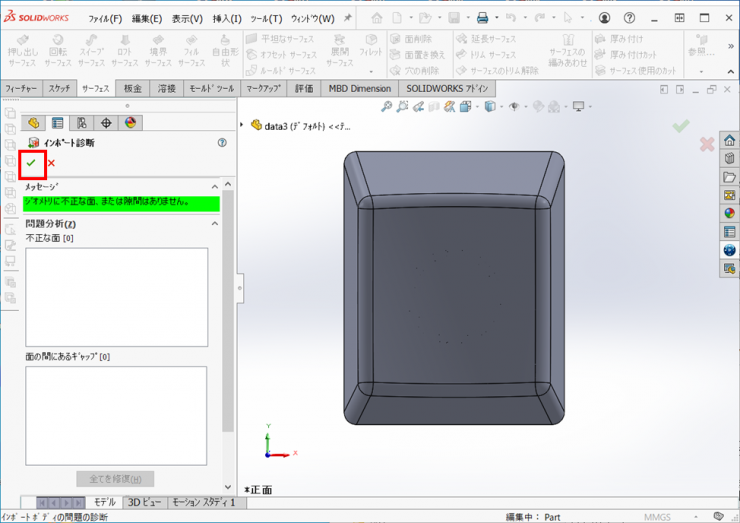The image size is (740, 523).
Task: Click the help icon in Import Diagnostics
Action: tap(222, 143)
